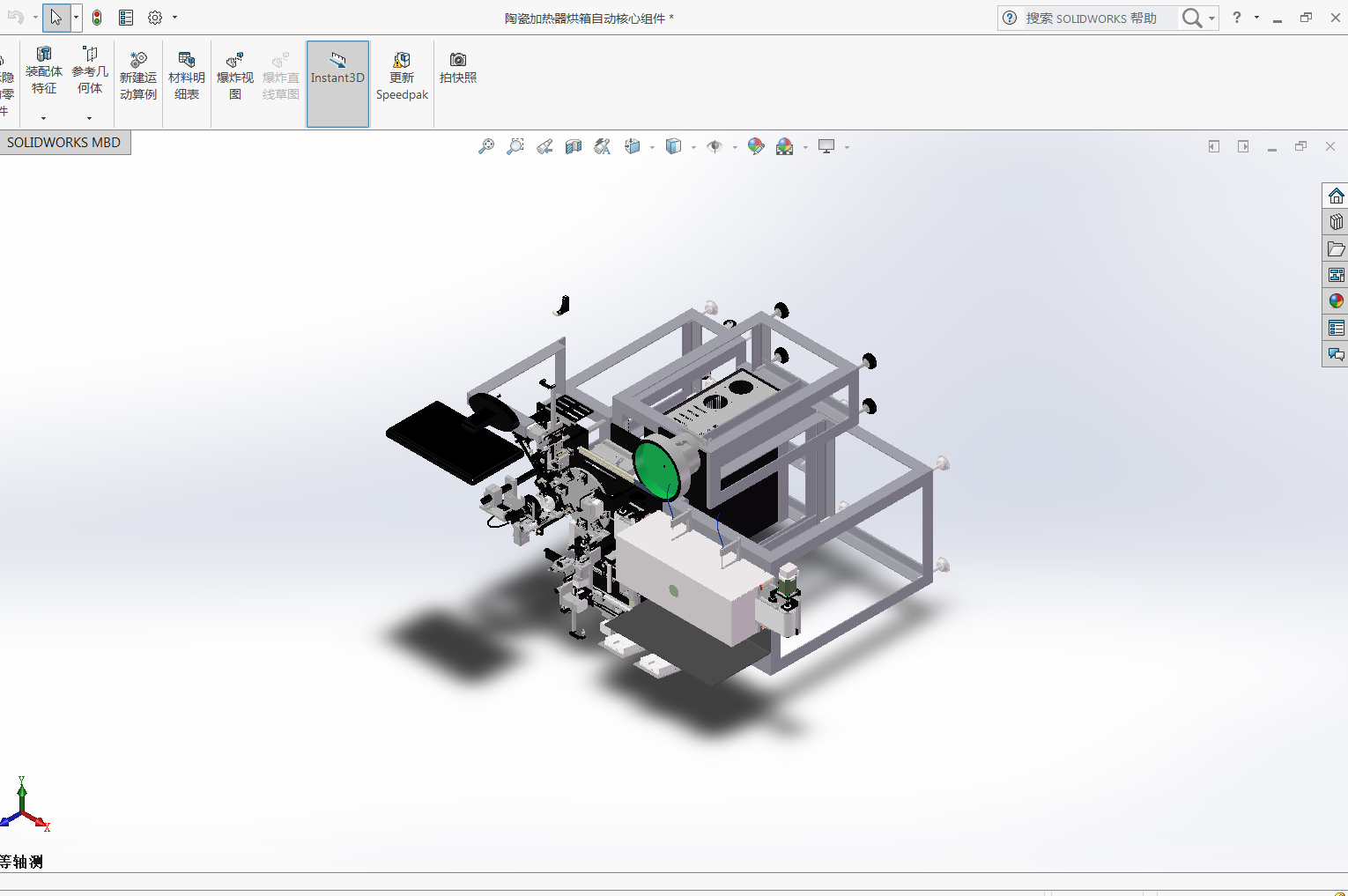The width and height of the screenshot is (1348, 896).
Task: Collapse the left panel with arrow button
Action: [x=1213, y=147]
